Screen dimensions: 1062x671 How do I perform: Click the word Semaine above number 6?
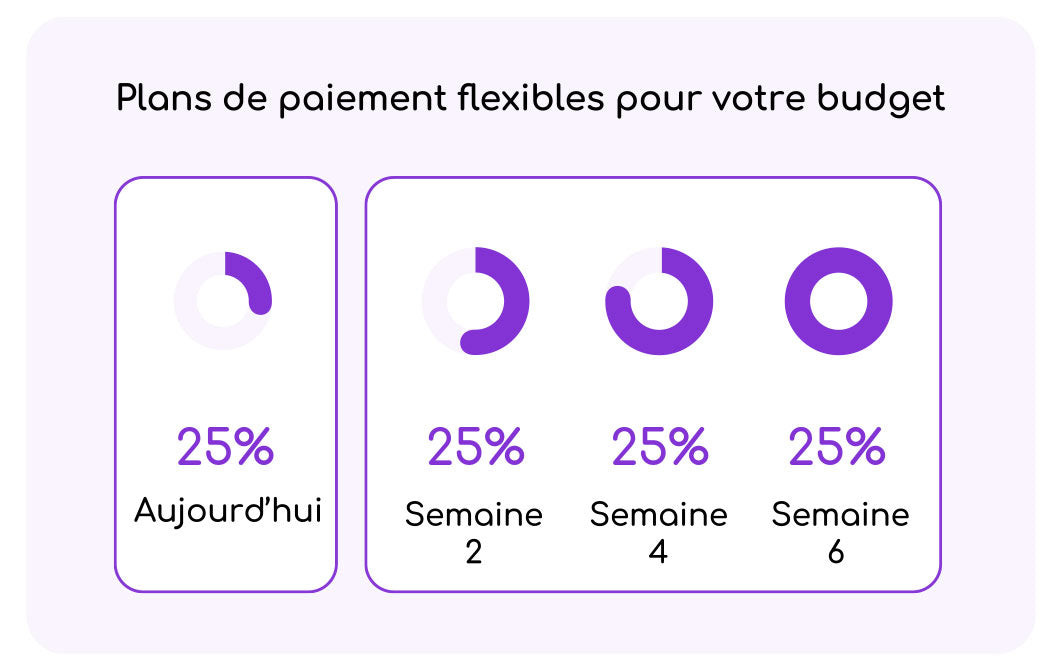840,515
